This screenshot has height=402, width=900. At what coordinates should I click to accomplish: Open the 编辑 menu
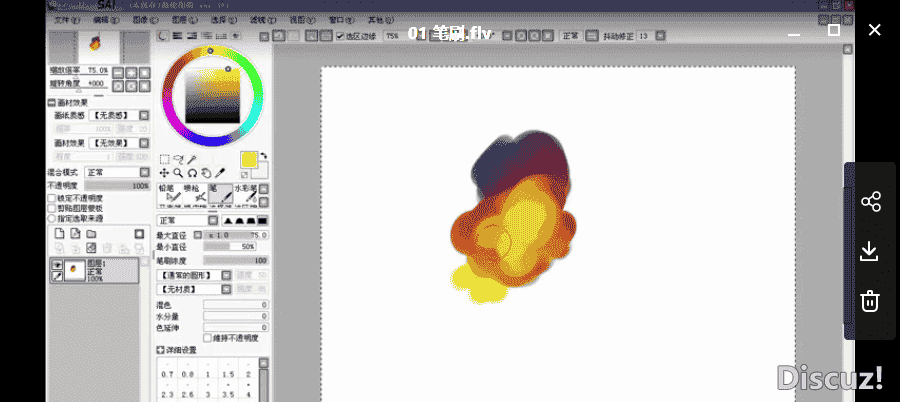pyautogui.click(x=106, y=20)
